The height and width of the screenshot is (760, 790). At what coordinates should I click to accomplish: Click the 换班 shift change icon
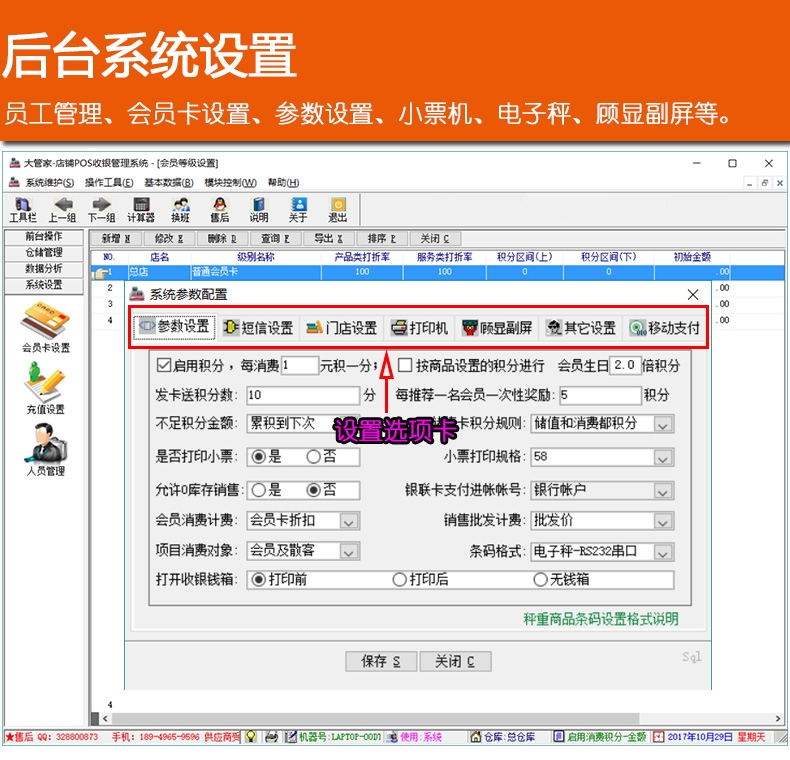[x=180, y=209]
